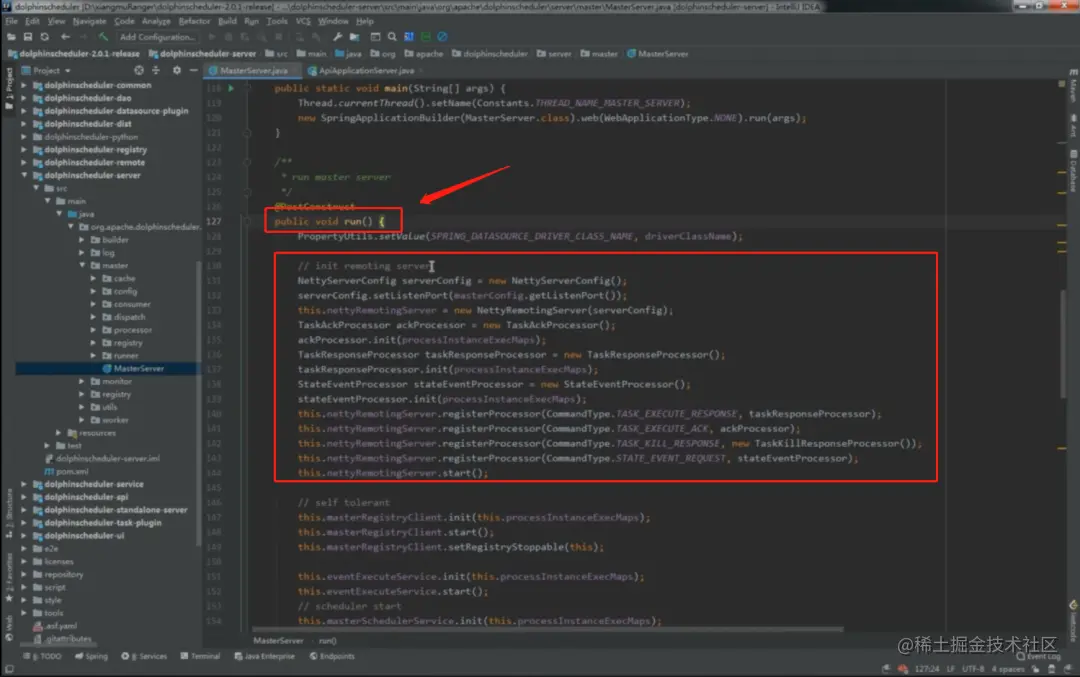Click the 127:24 cursor position indicator
1080x677 pixels.
[x=927, y=669]
